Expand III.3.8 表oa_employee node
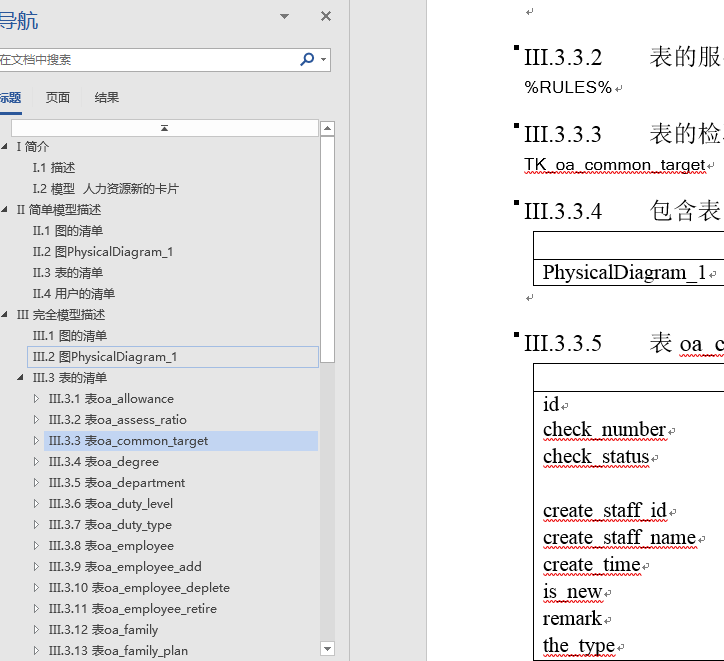Screen dimensions: 724x661 coord(36,546)
